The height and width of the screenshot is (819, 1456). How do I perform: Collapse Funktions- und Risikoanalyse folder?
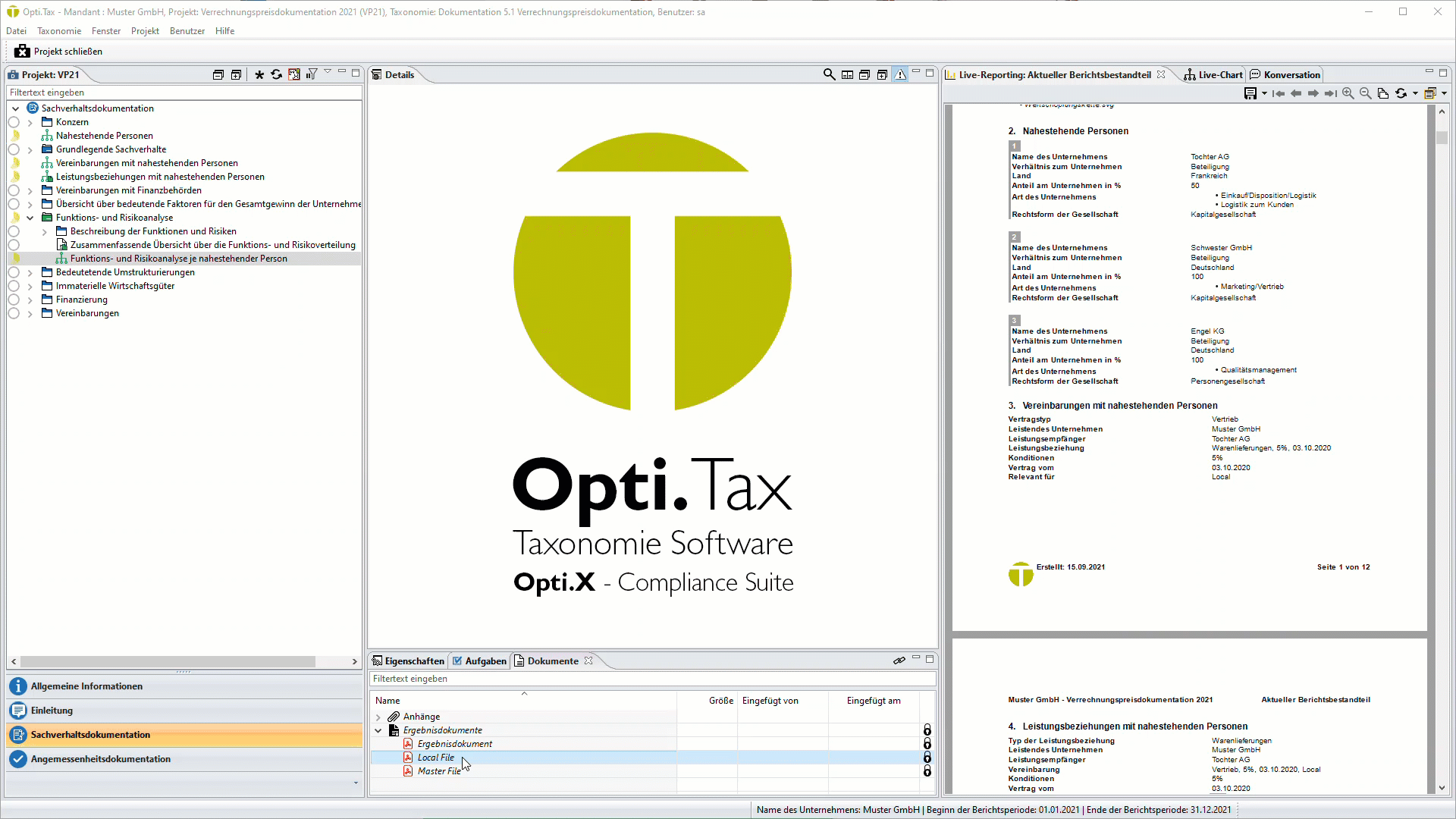[30, 218]
